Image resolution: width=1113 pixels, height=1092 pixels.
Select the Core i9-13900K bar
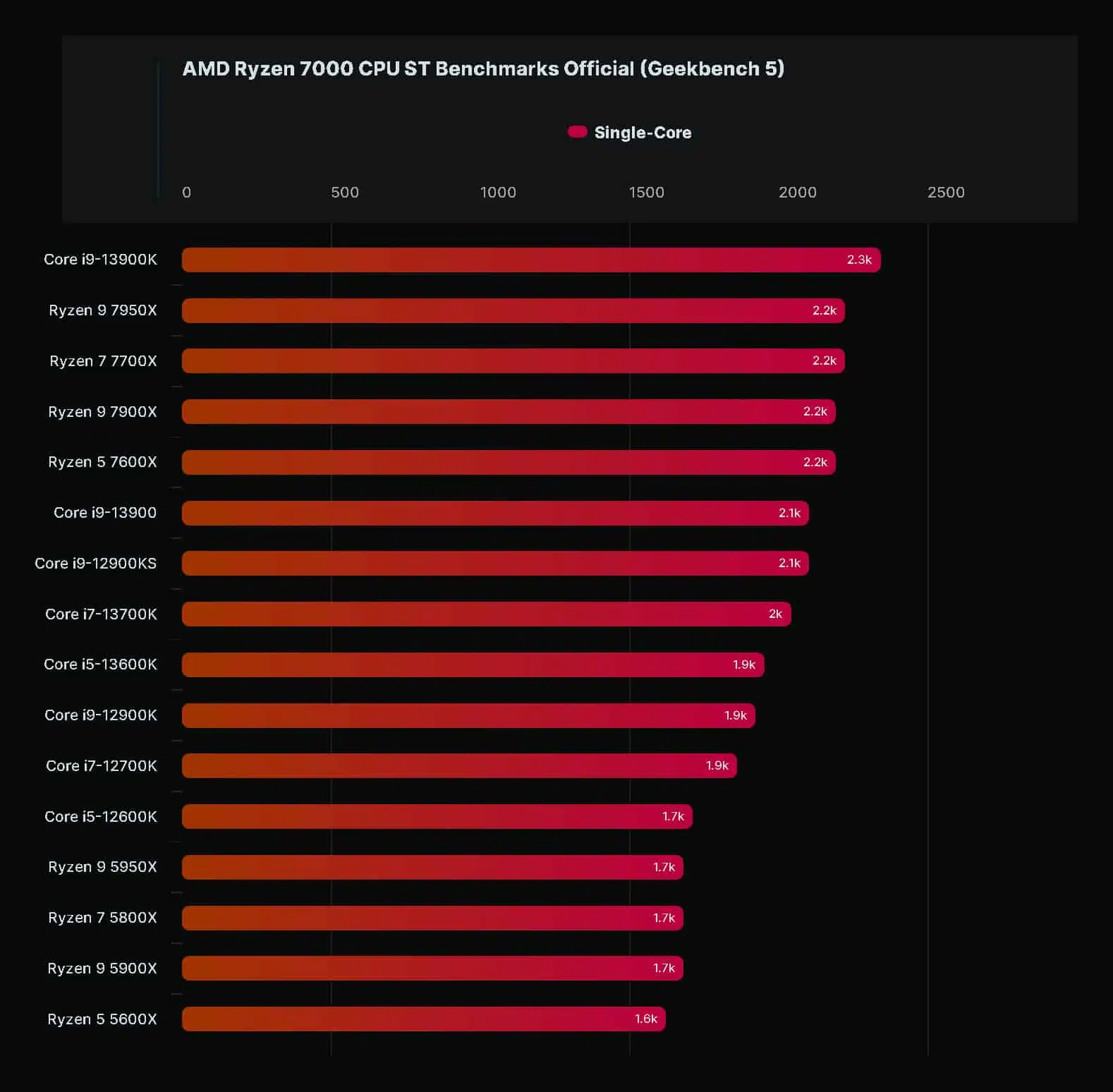pos(531,260)
